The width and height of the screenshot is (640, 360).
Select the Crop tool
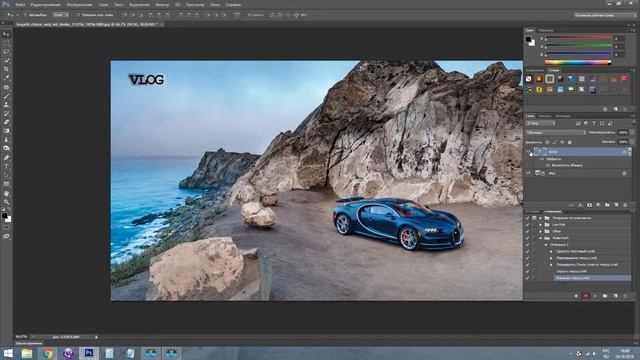click(6, 69)
